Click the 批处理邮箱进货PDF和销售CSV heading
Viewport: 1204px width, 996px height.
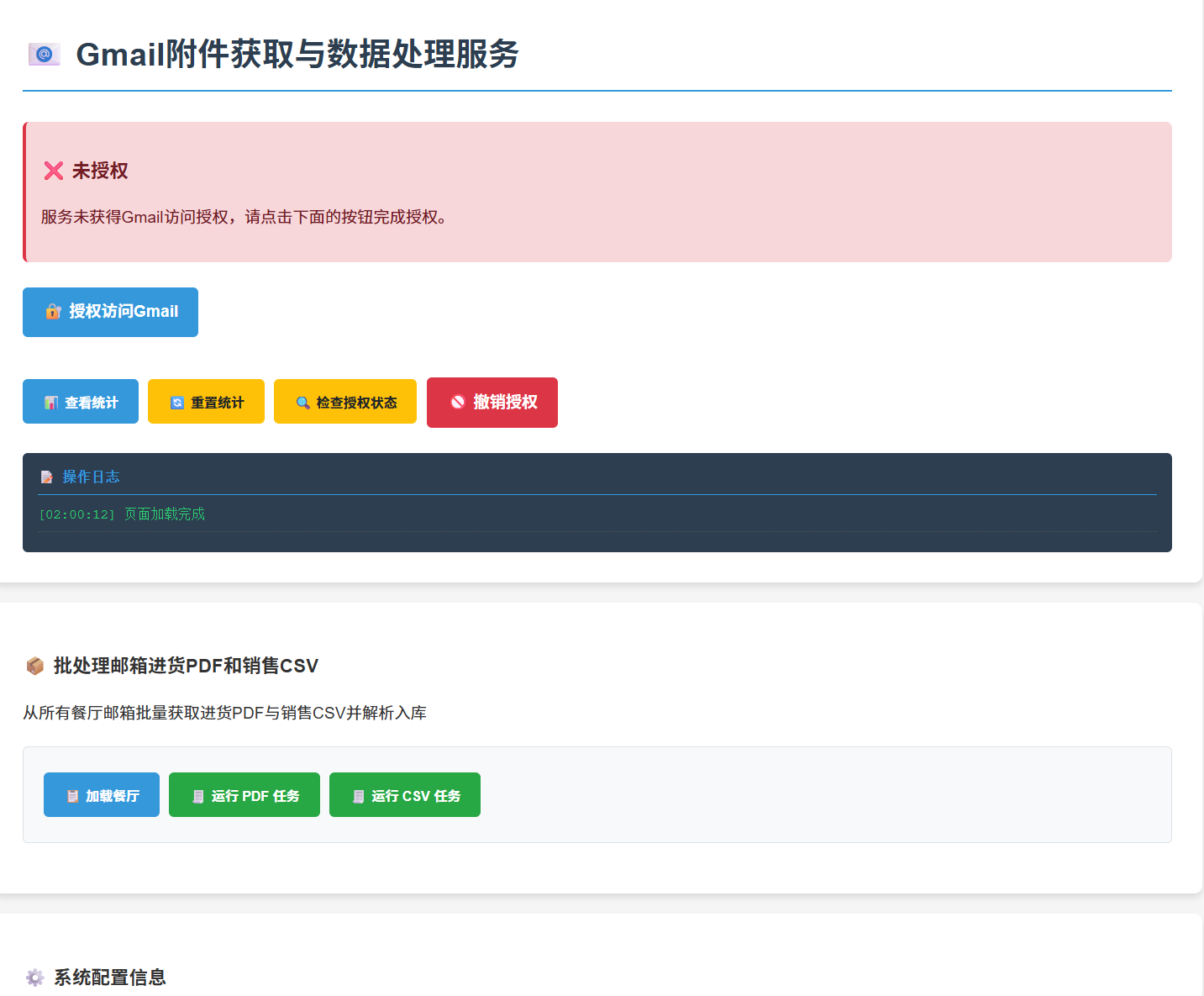tap(186, 666)
